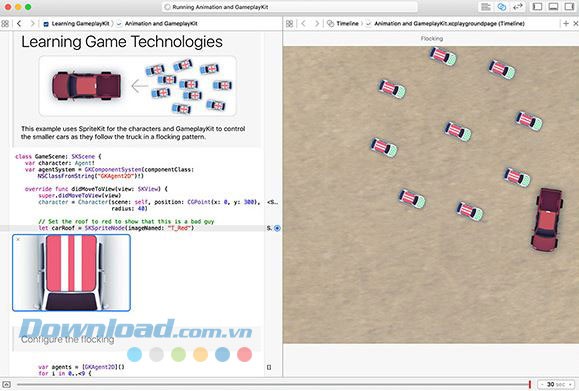This screenshot has height=391, width=579.
Task: Click the red timeline playhead marker
Action: 530,384
